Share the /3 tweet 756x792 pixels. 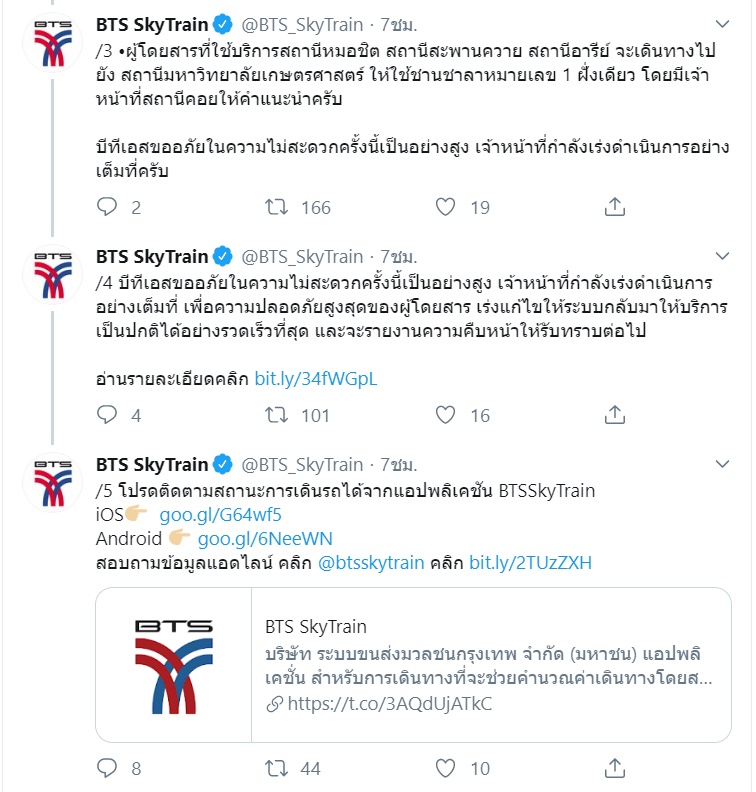(616, 207)
